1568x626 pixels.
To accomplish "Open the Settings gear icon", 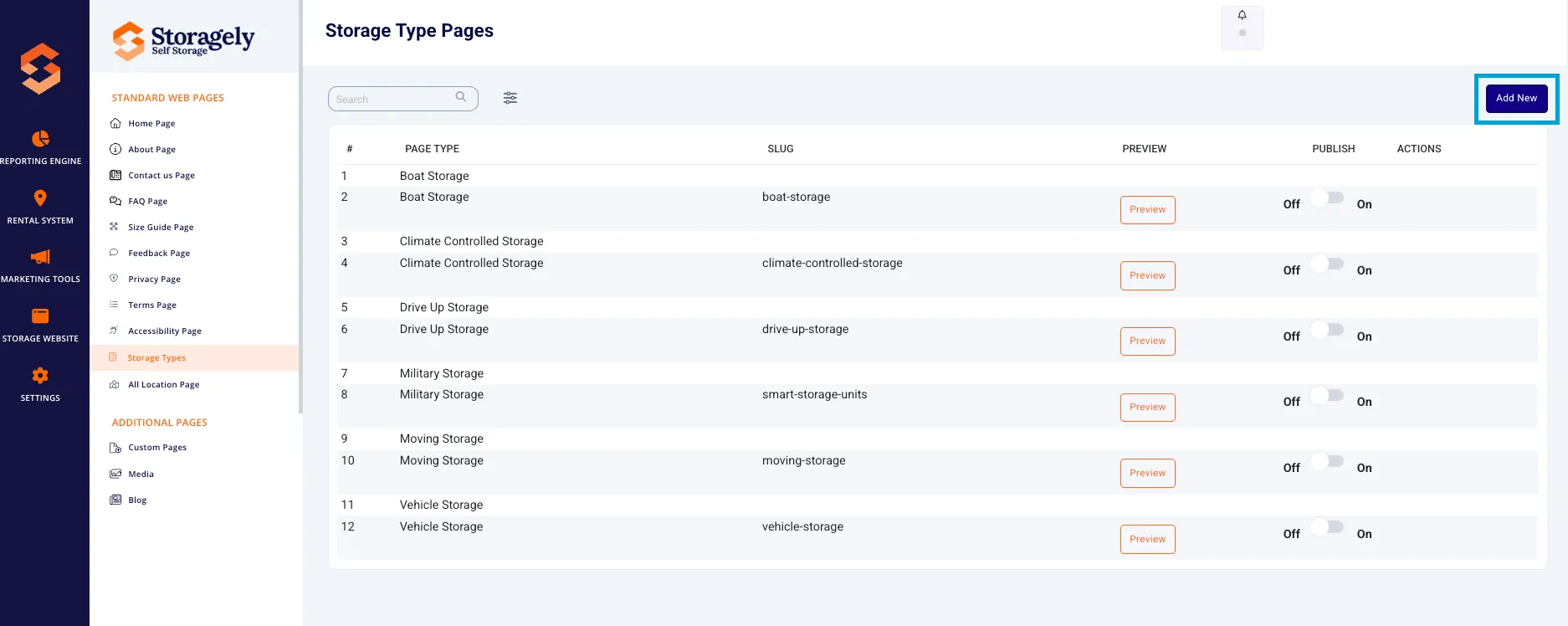I will click(40, 375).
